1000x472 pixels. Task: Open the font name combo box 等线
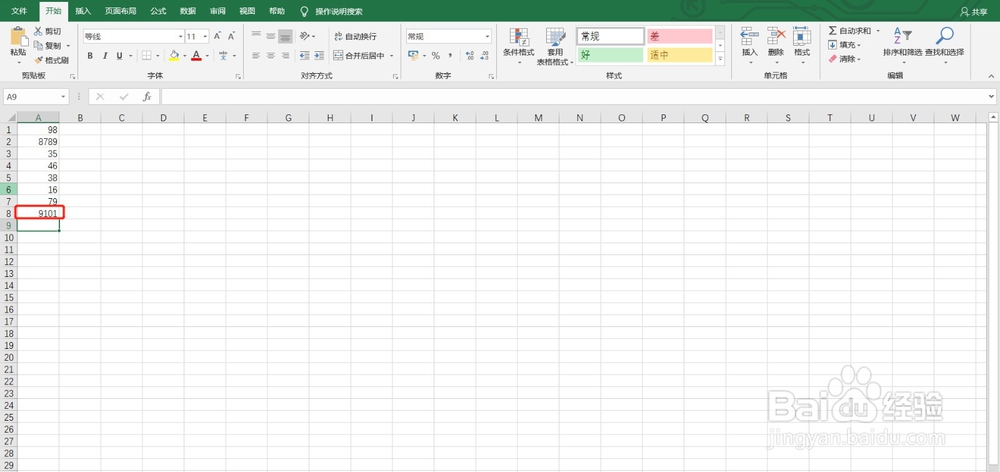point(133,36)
